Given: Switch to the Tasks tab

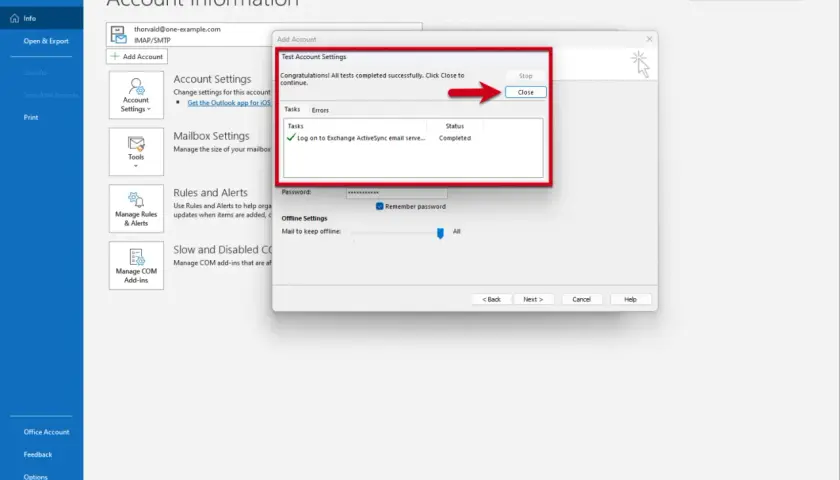Looking at the screenshot, I should coord(292,109).
